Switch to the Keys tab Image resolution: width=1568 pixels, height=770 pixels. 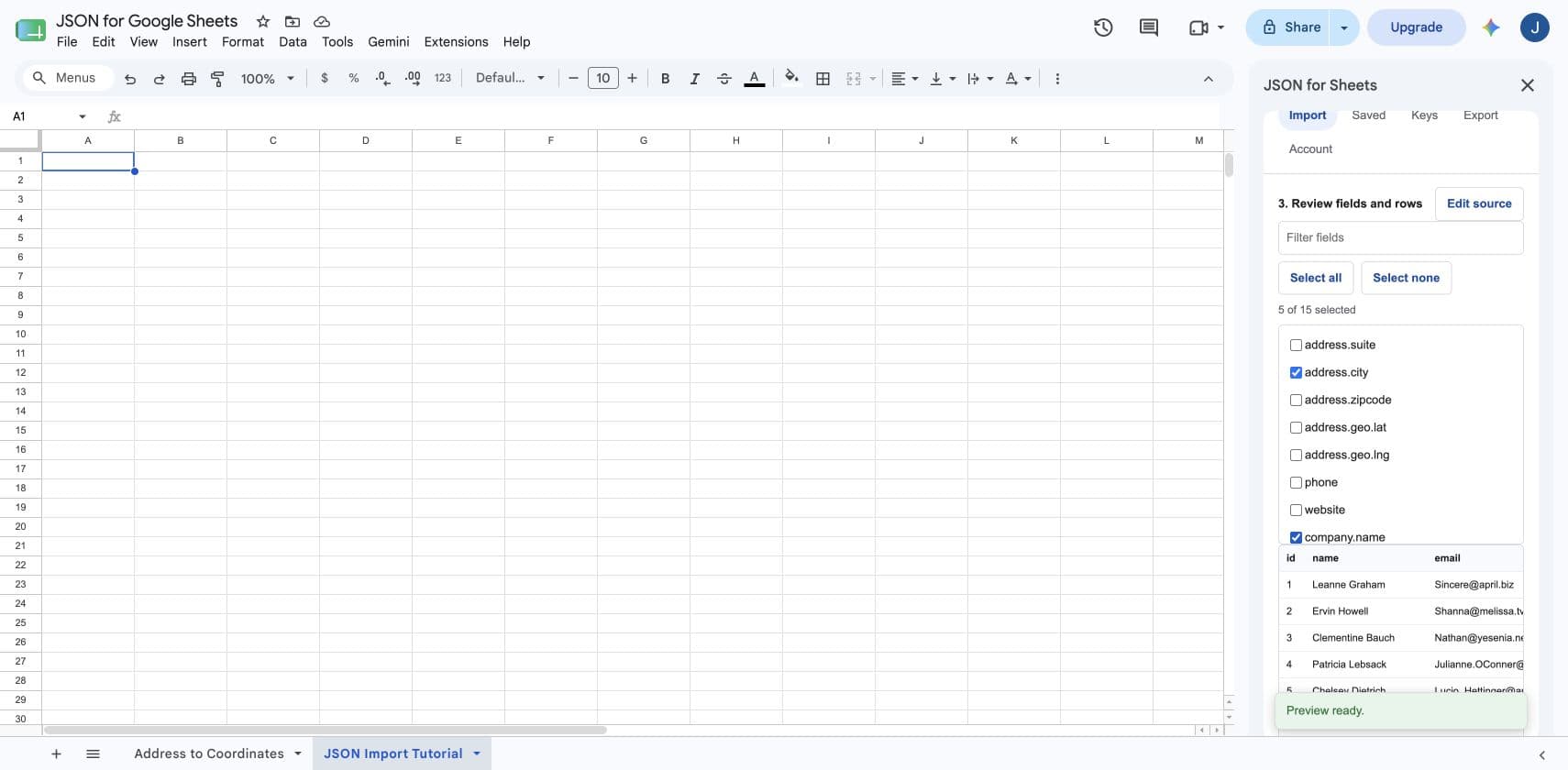pos(1424,115)
